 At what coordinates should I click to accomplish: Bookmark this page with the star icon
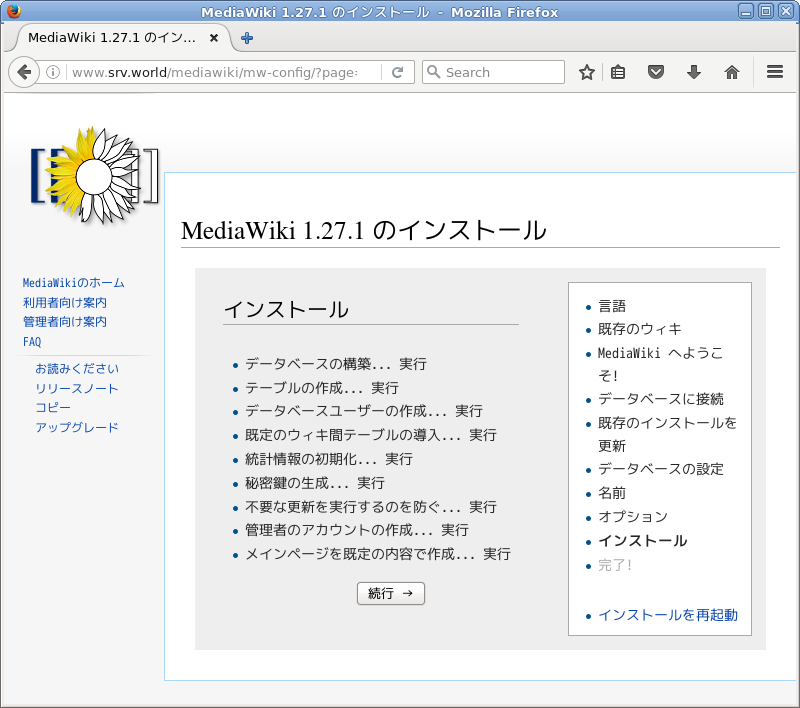(x=587, y=72)
